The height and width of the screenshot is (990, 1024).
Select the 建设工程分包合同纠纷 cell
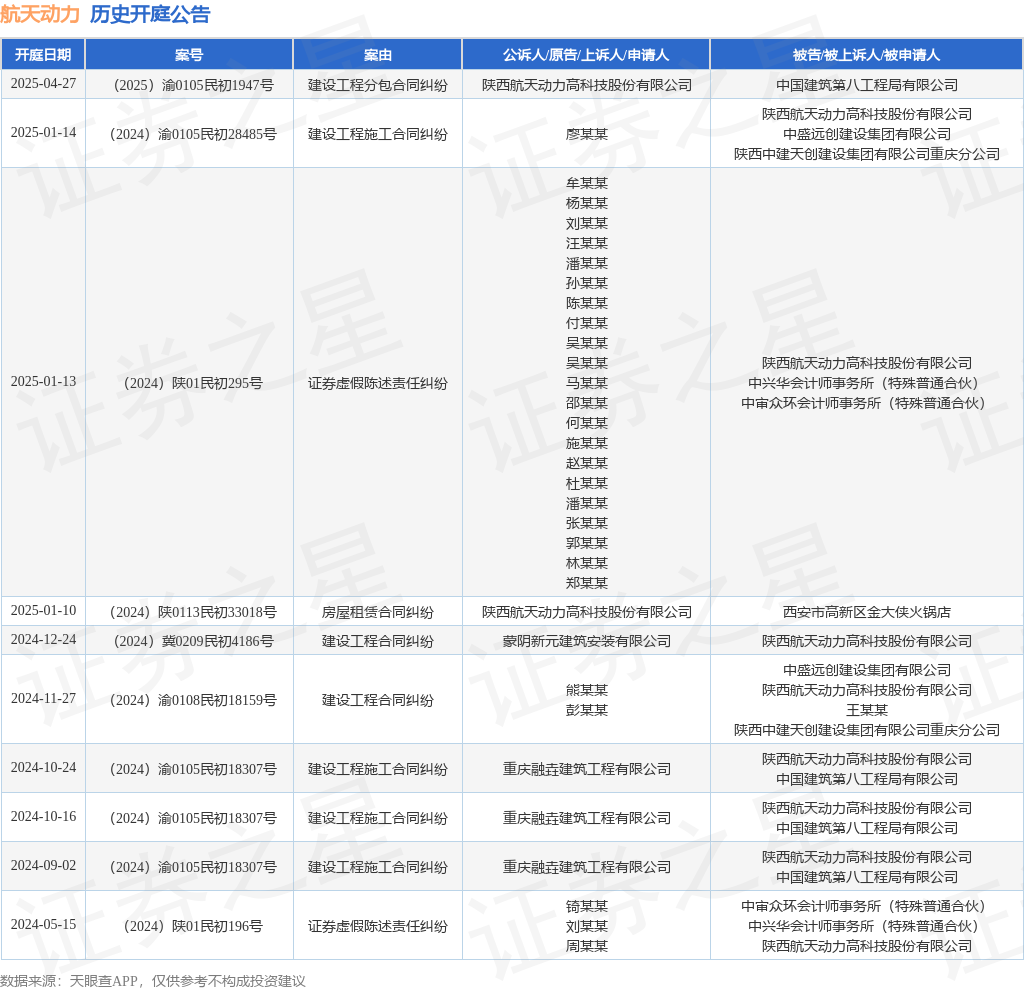pos(377,85)
